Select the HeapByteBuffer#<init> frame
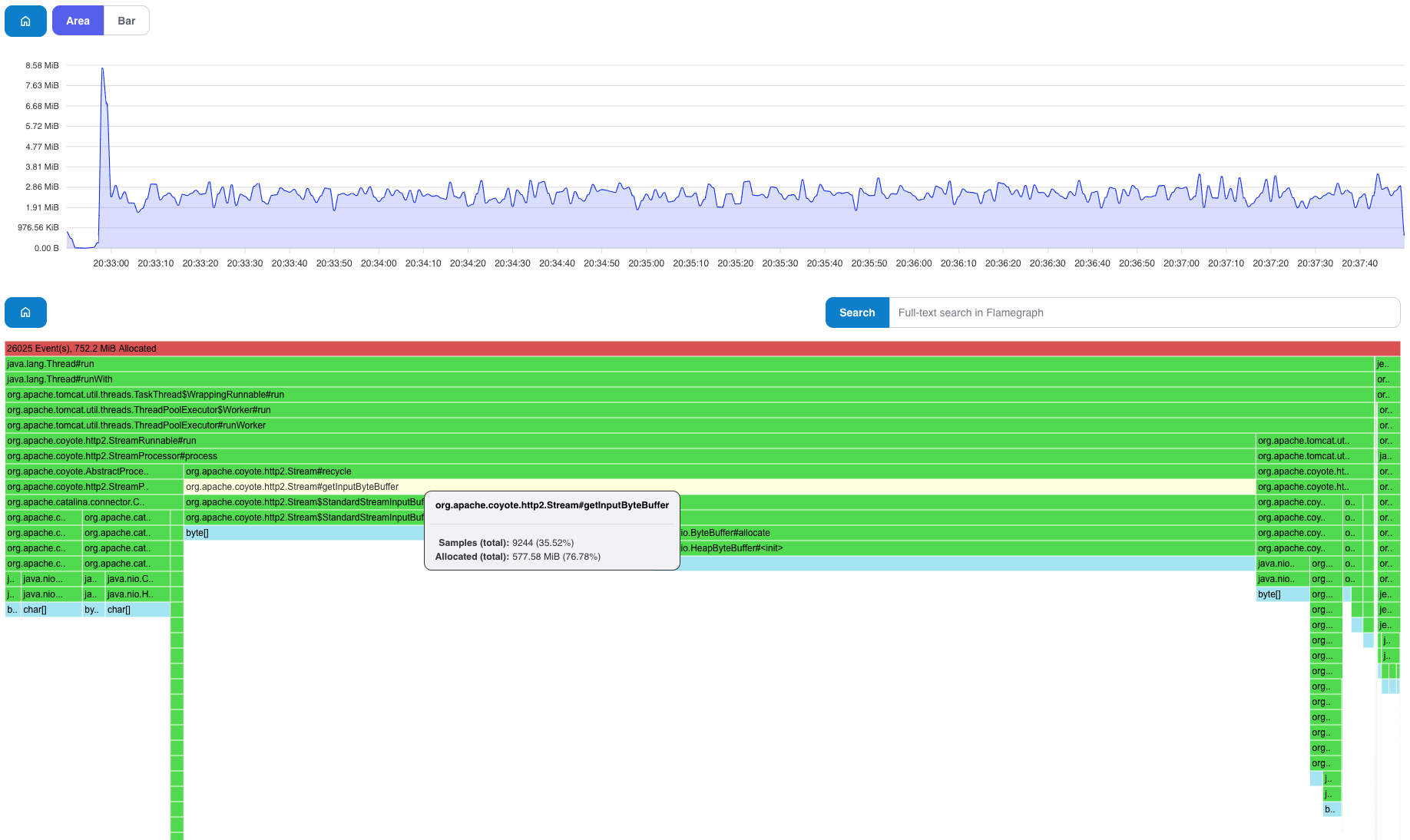 pyautogui.click(x=967, y=548)
